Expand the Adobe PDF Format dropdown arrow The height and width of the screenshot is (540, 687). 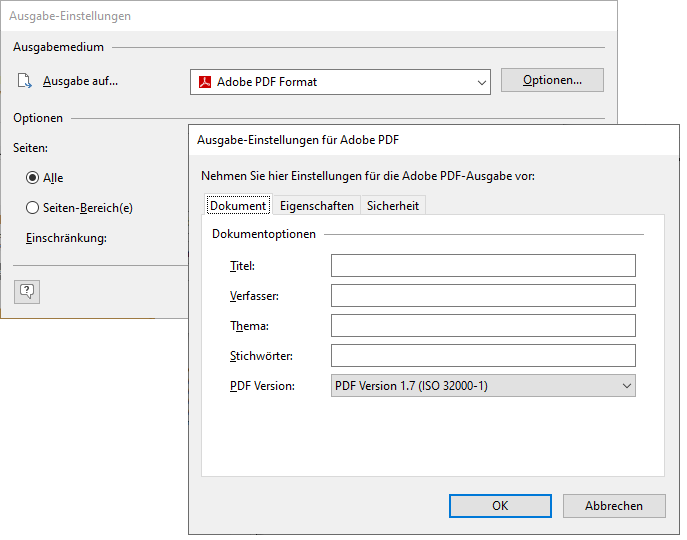(482, 82)
